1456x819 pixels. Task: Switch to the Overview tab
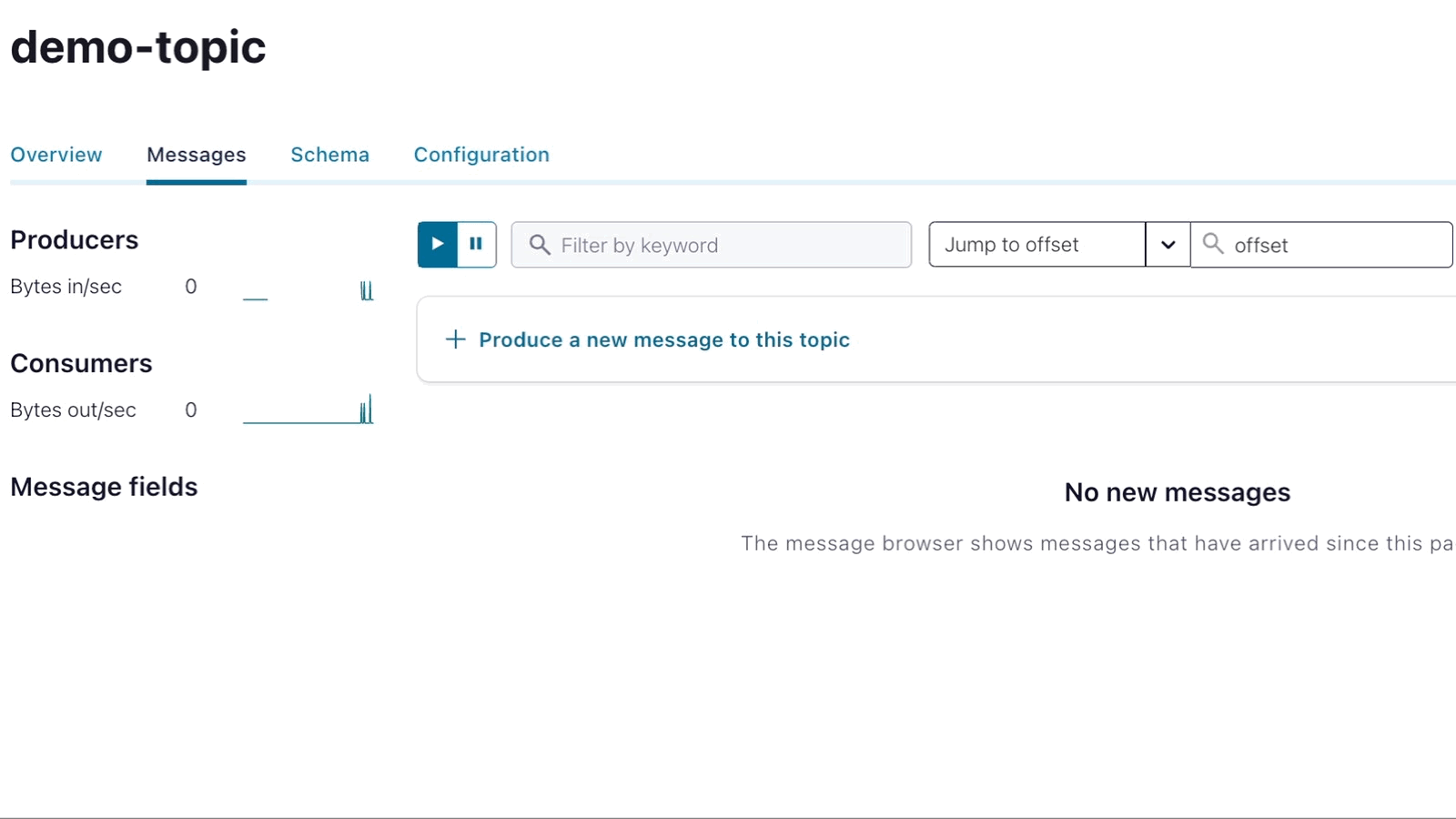pos(56,155)
